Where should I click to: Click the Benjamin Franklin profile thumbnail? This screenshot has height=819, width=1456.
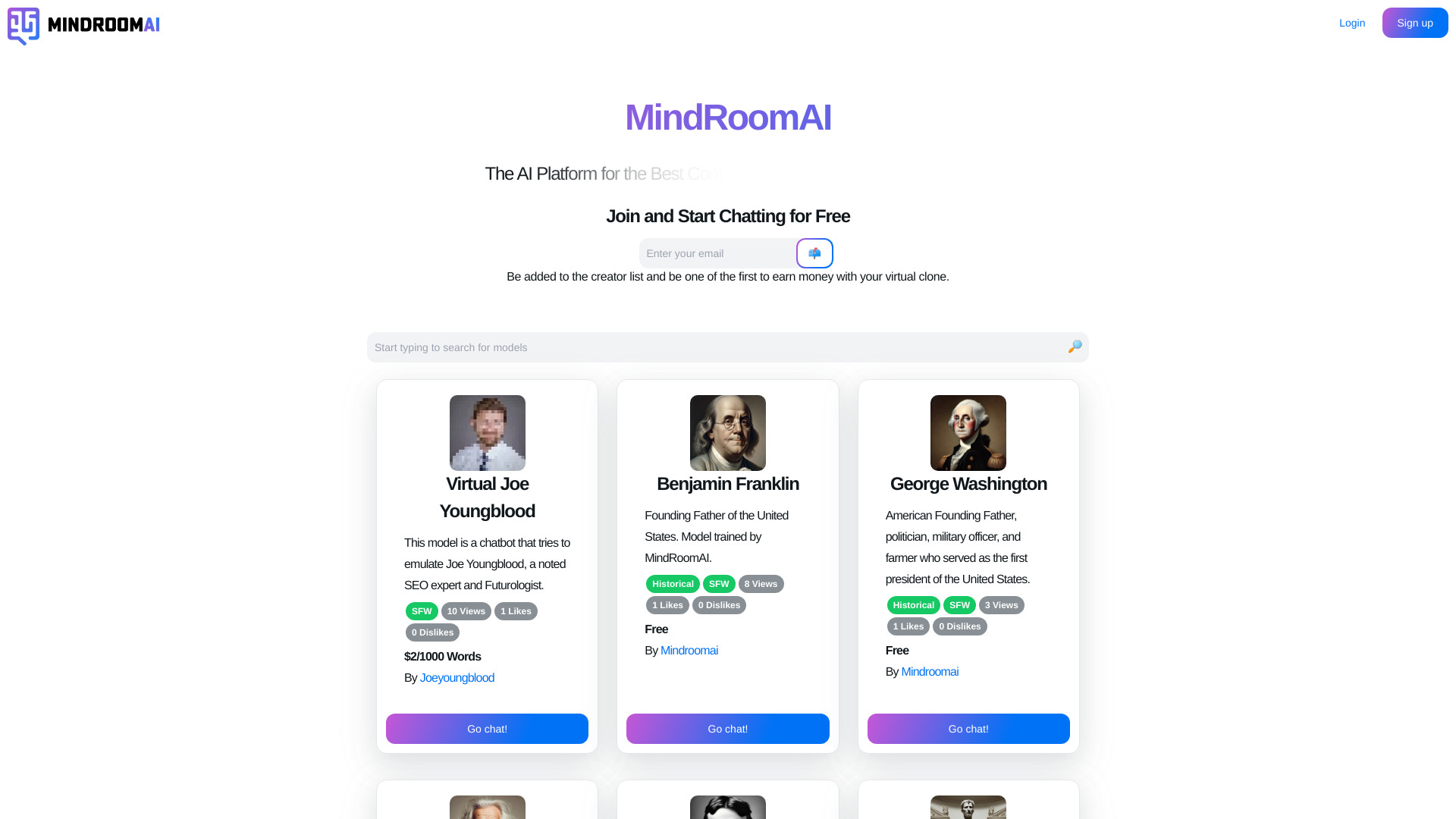click(727, 432)
